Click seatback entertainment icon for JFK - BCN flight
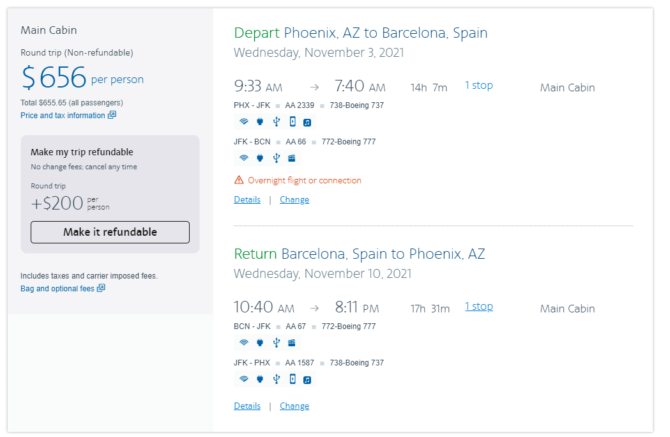This screenshot has height=437, width=670. [292, 158]
